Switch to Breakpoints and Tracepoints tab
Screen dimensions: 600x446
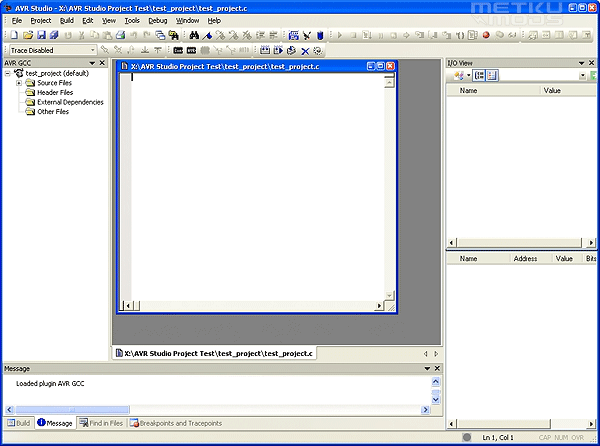pos(176,423)
